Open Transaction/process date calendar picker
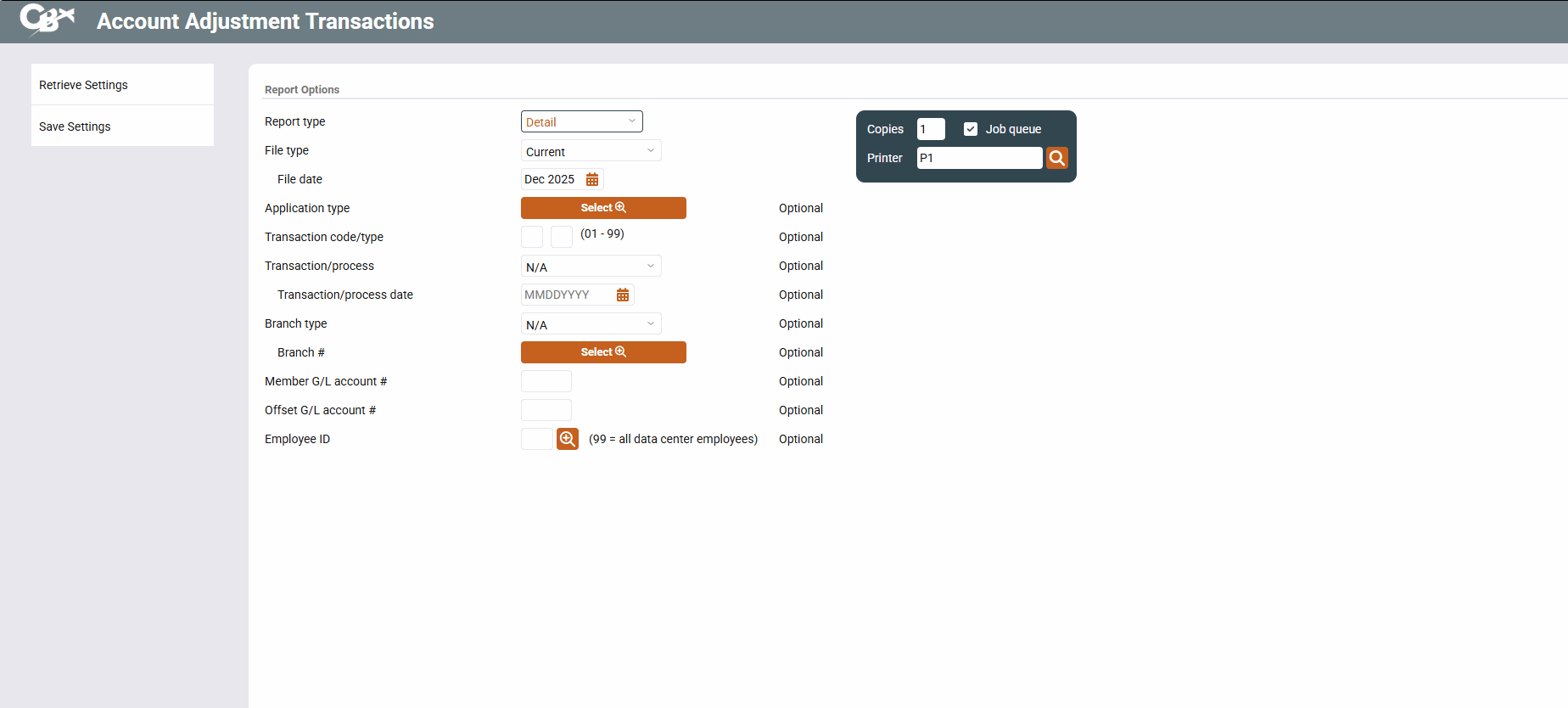1568x708 pixels. pyautogui.click(x=623, y=295)
